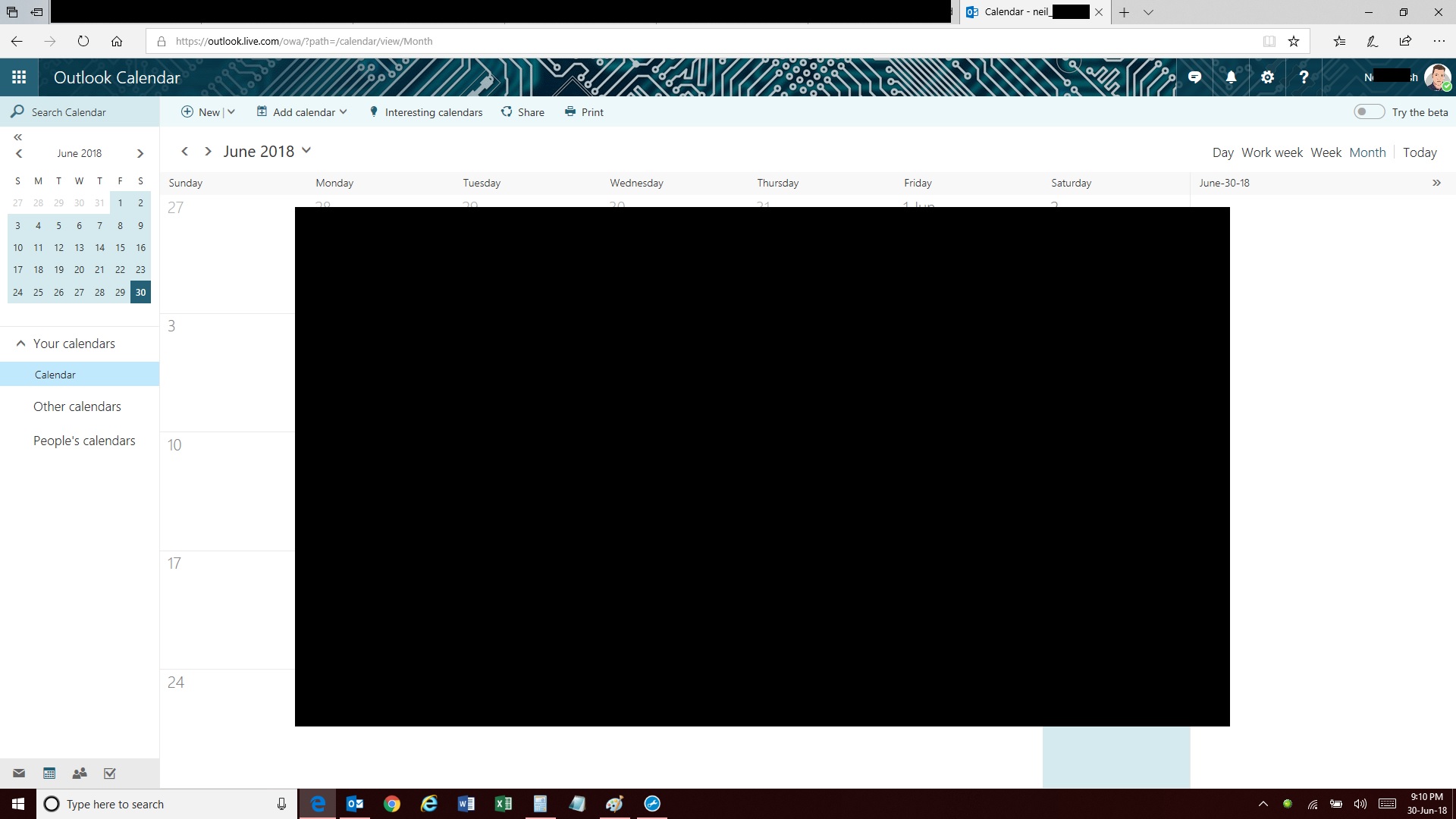Enable the Try the beta toggle
Image resolution: width=1456 pixels, height=819 pixels.
tap(1369, 112)
